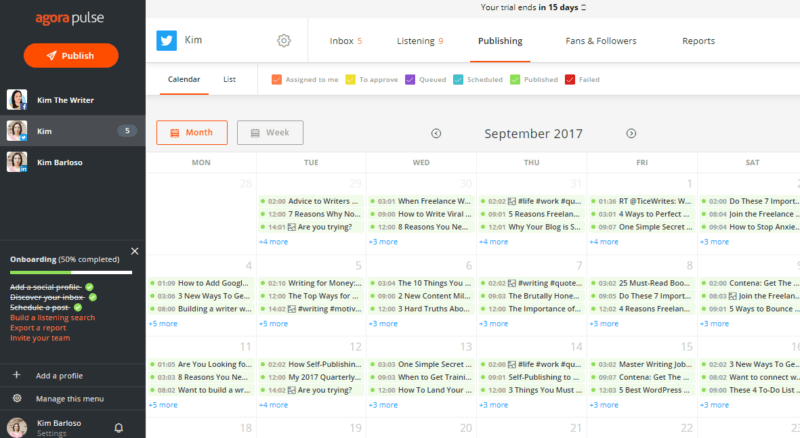Open 'How to Add Googl...' 01:09 post
The height and width of the screenshot is (438, 800).
tap(201, 283)
